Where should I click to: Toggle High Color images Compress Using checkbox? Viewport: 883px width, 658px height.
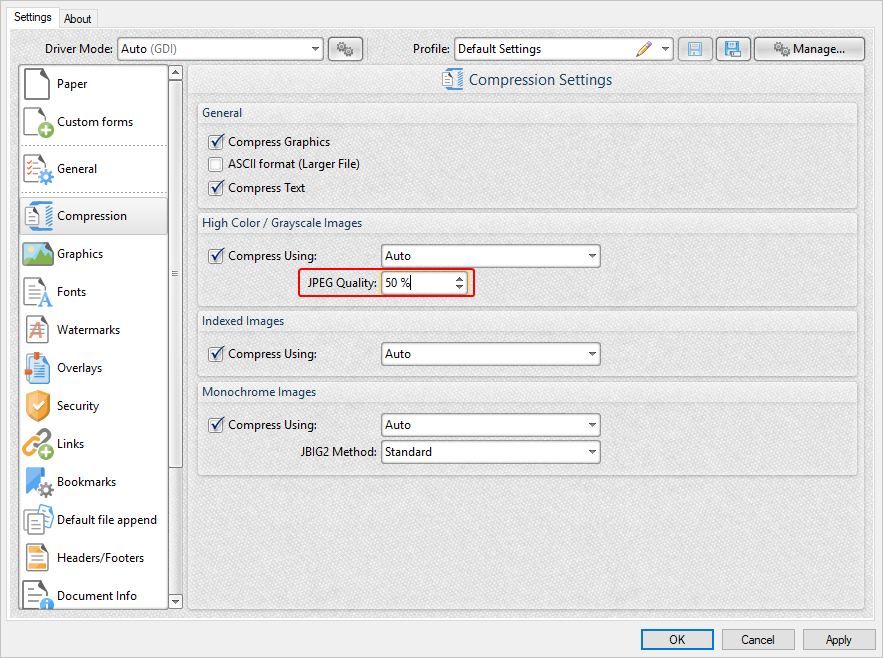click(x=216, y=256)
